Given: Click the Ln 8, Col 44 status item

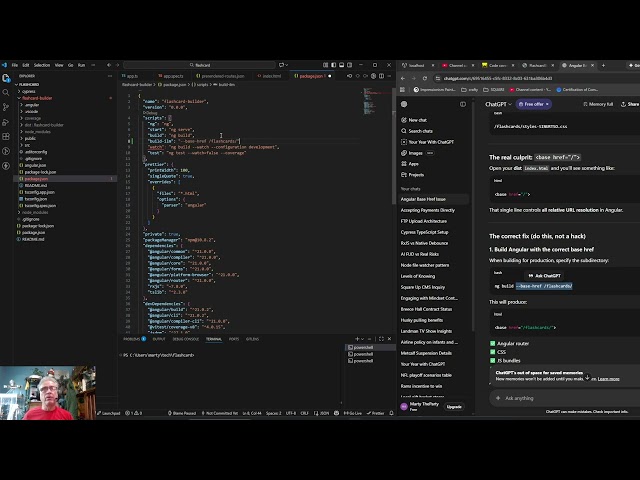Looking at the screenshot, I should coord(252,413).
